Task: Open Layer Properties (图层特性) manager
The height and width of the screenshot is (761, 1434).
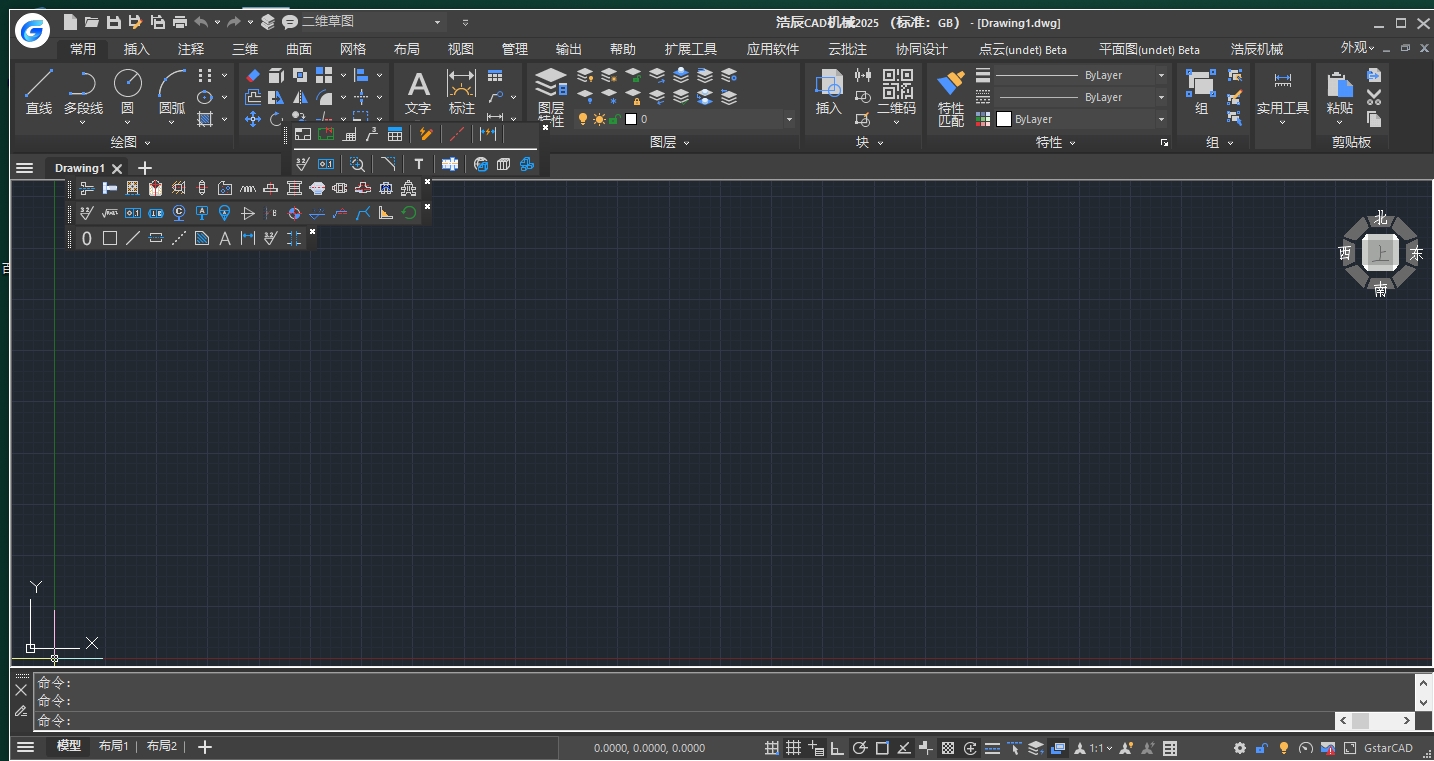Action: pyautogui.click(x=551, y=97)
